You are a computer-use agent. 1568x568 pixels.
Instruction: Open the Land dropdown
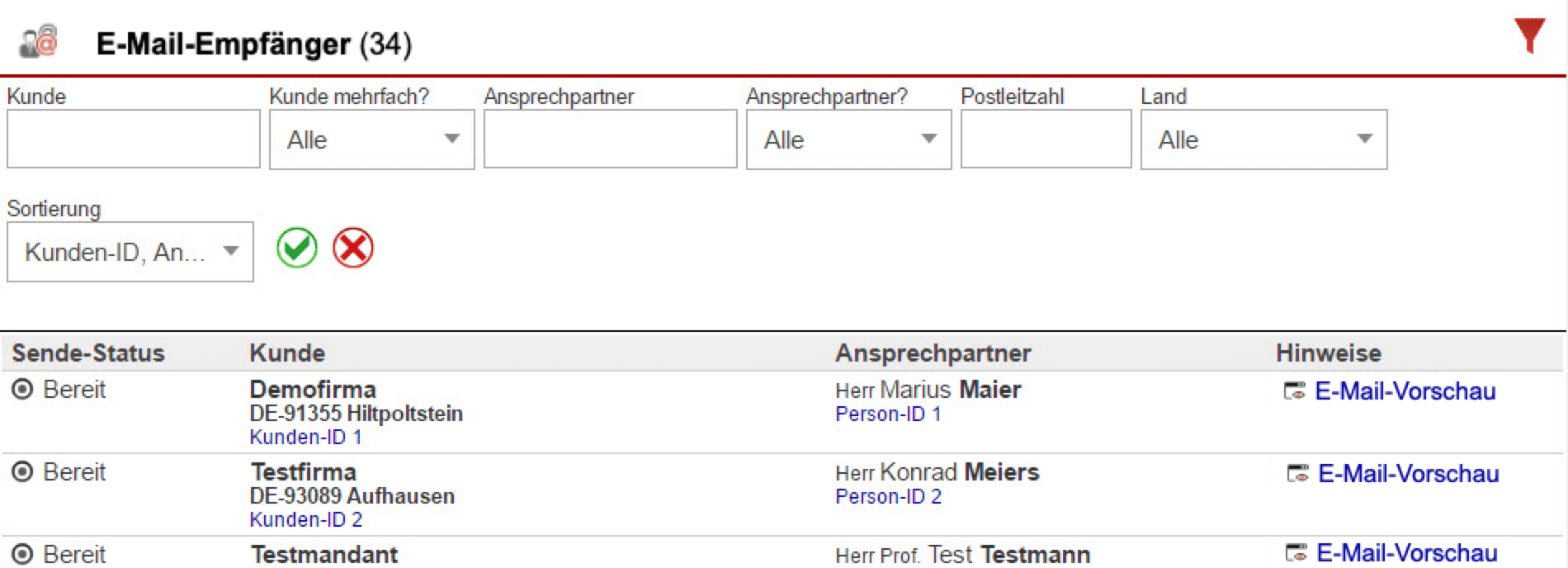pos(1263,140)
